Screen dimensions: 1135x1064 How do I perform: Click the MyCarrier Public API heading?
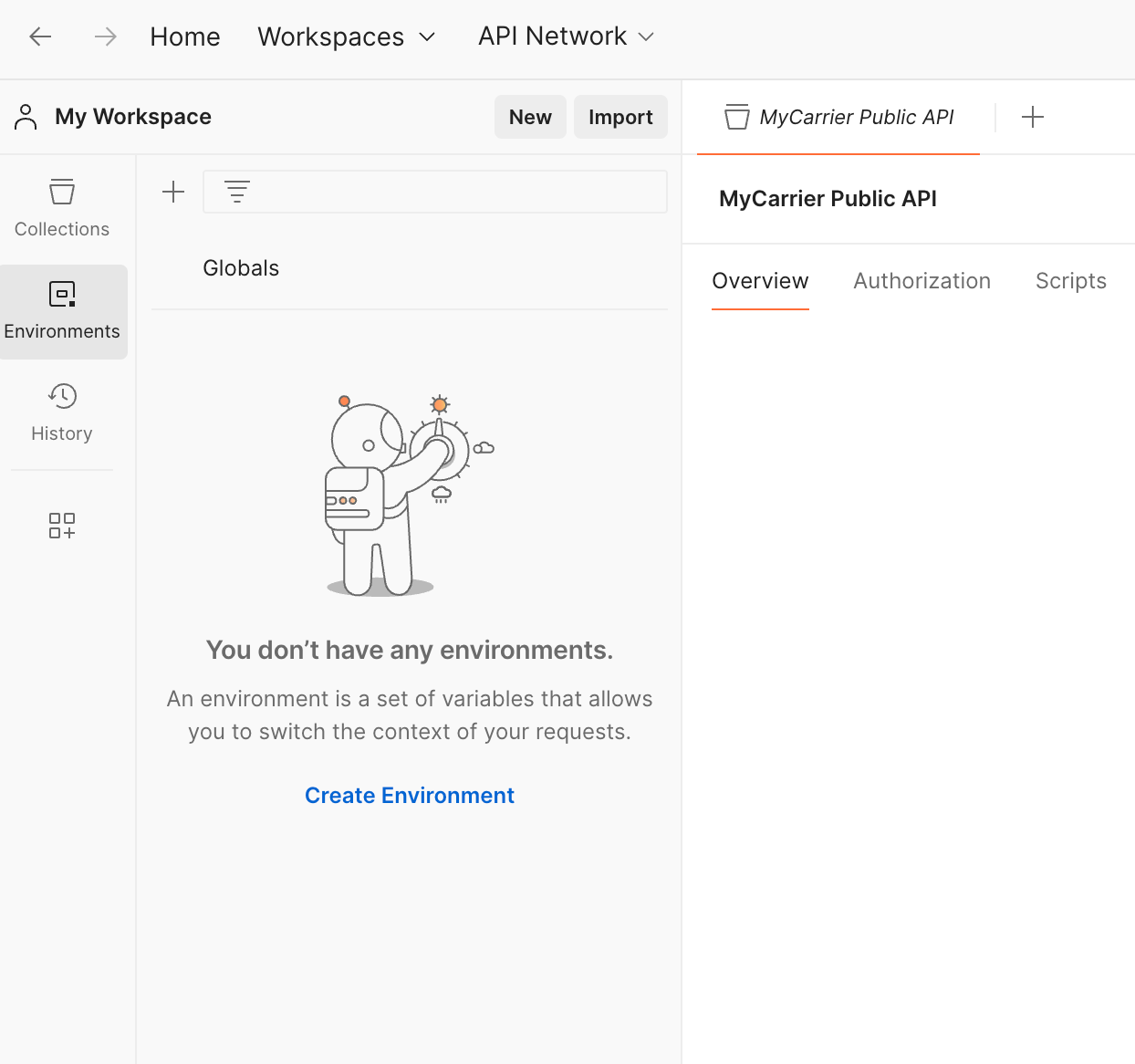pos(828,199)
